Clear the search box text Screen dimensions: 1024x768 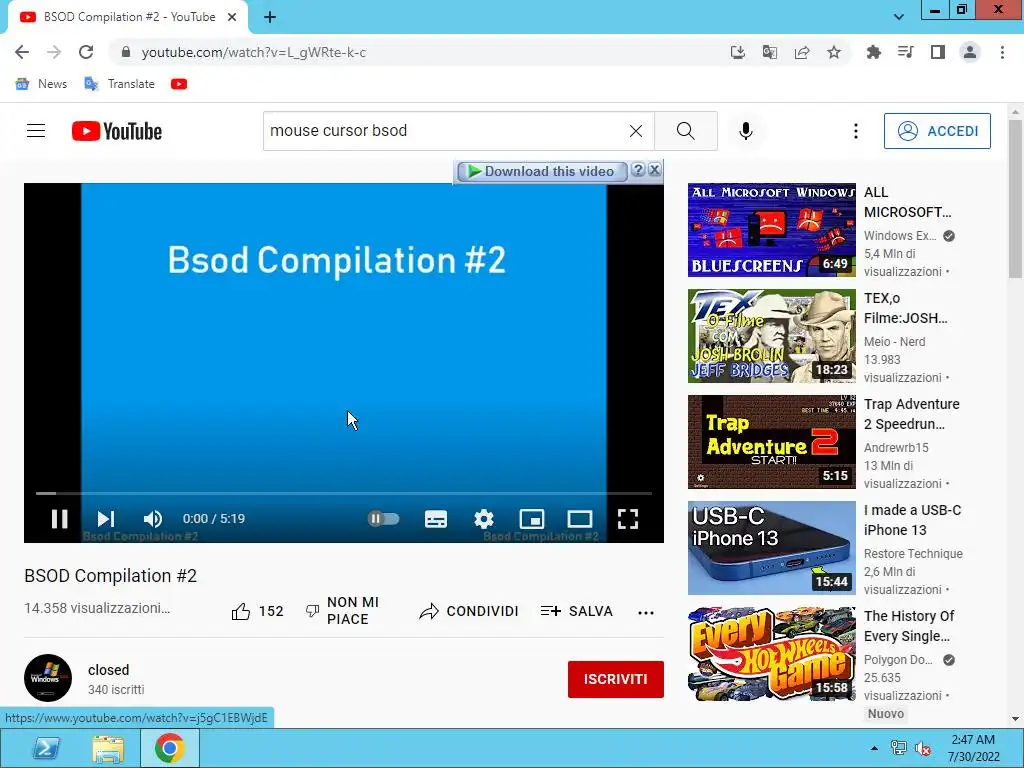(x=635, y=131)
